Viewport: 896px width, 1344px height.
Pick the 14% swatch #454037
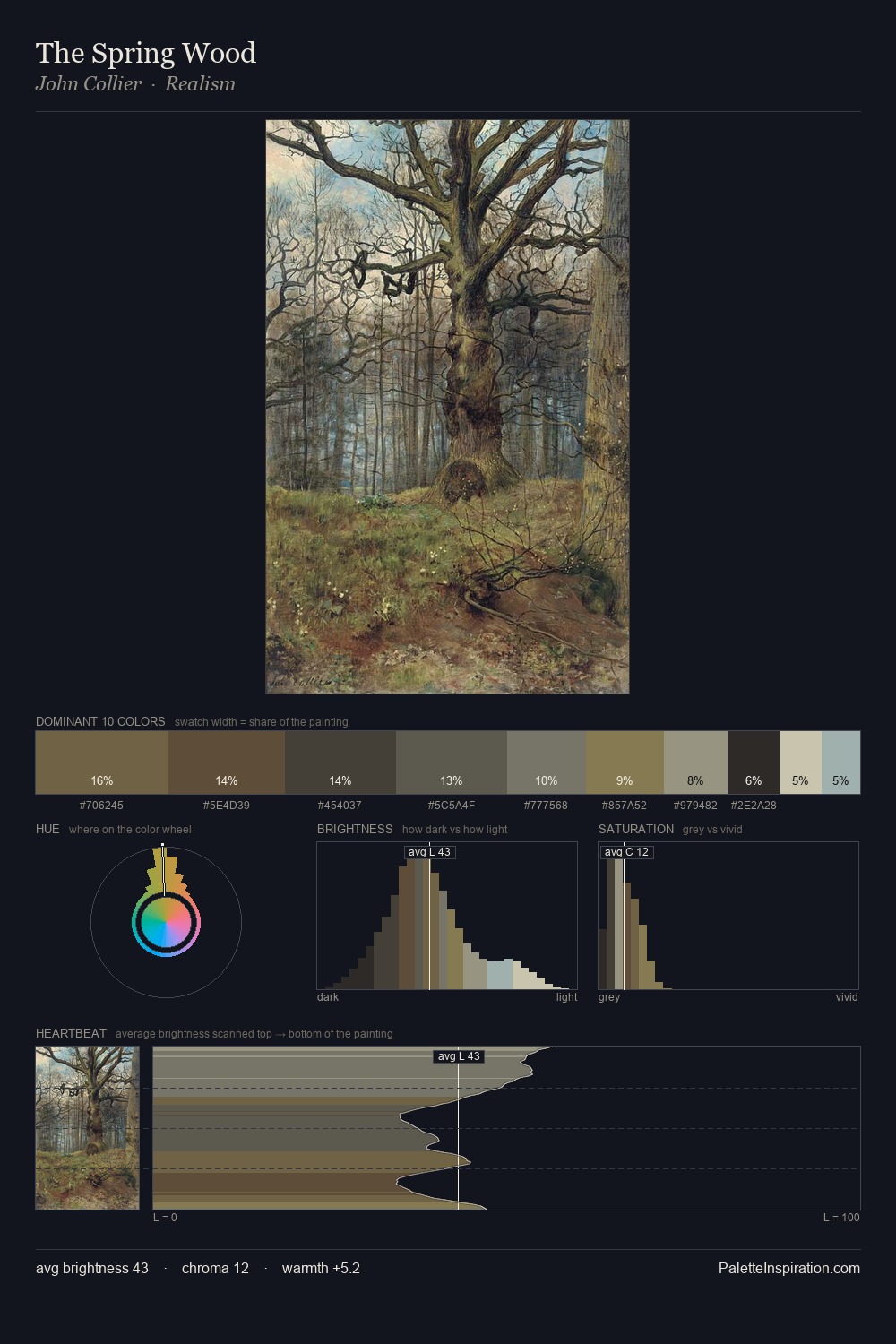coord(340,762)
